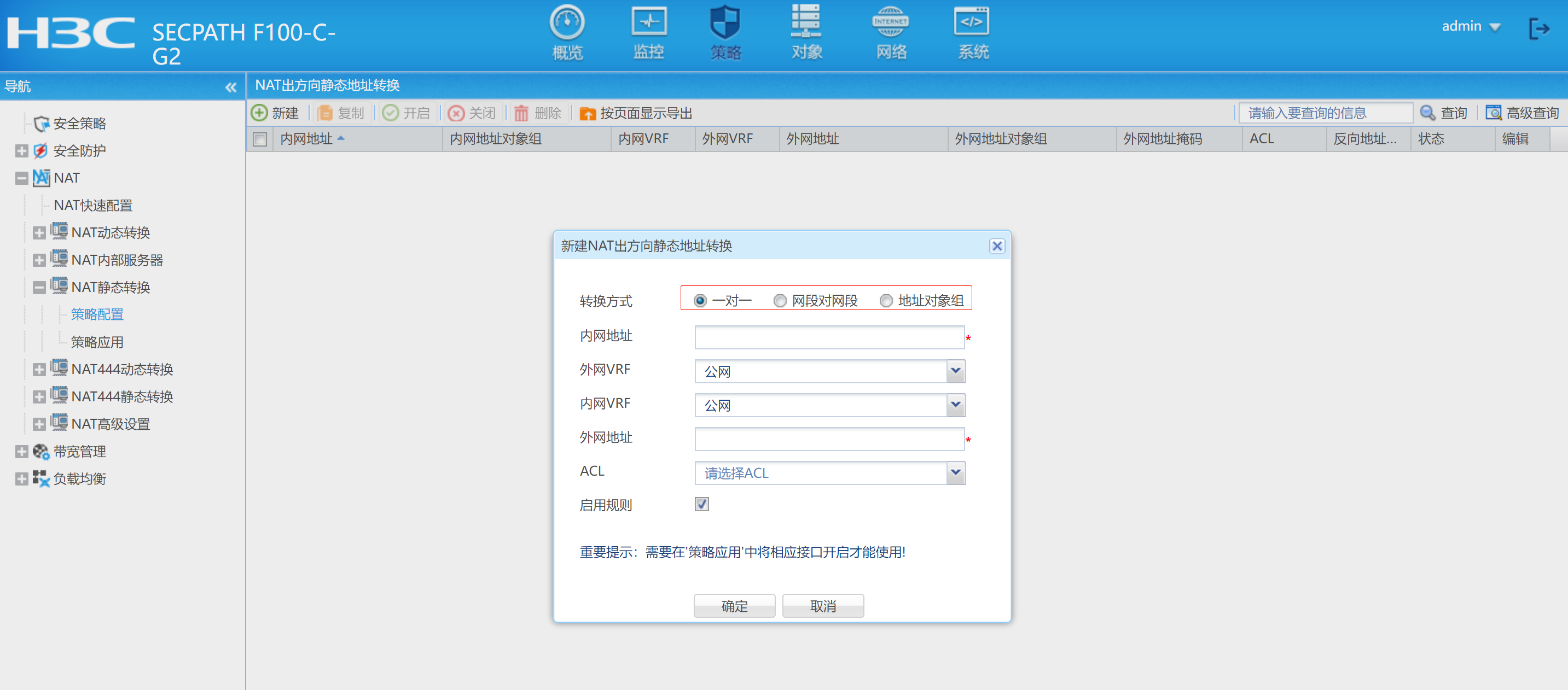
Task: Collapse navigation panel with double-chevron icon
Action: (x=231, y=87)
